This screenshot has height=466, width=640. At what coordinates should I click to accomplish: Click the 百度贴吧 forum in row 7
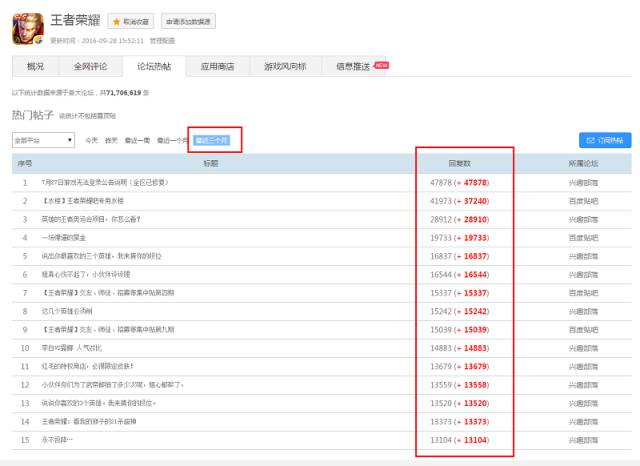[583, 293]
